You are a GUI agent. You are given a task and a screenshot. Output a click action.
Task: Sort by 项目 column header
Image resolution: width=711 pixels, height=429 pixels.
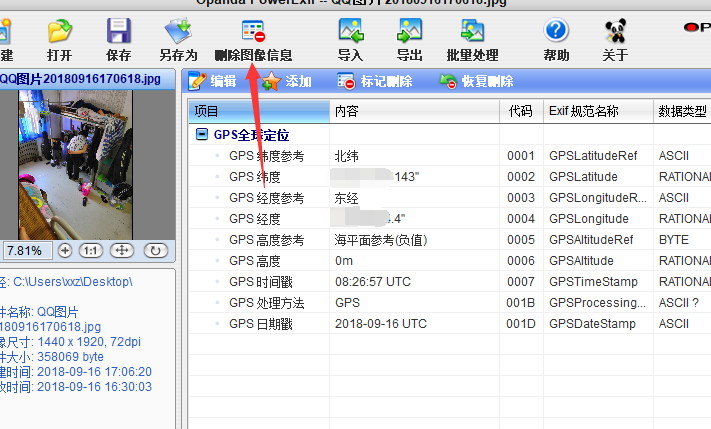[259, 111]
